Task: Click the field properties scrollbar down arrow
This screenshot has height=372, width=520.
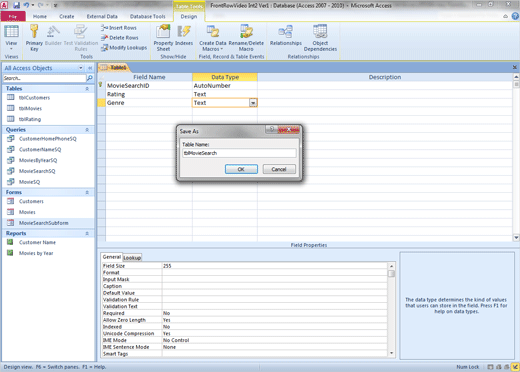Action: pos(392,353)
